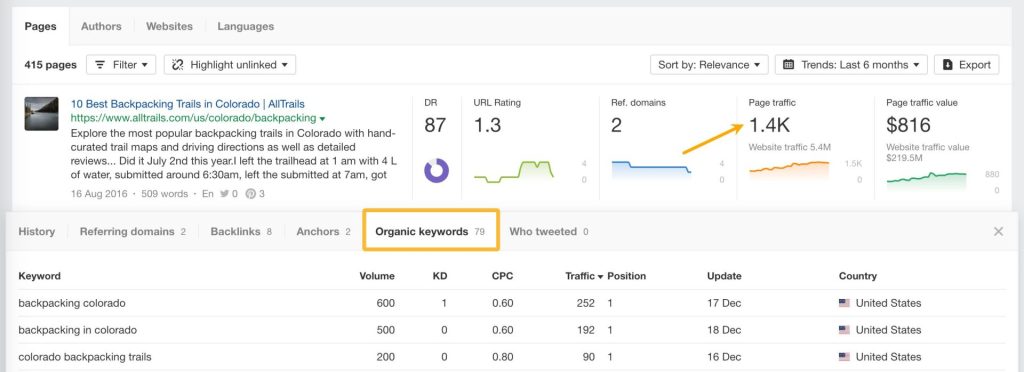Click the Page traffic value trend chart

[x=926, y=178]
